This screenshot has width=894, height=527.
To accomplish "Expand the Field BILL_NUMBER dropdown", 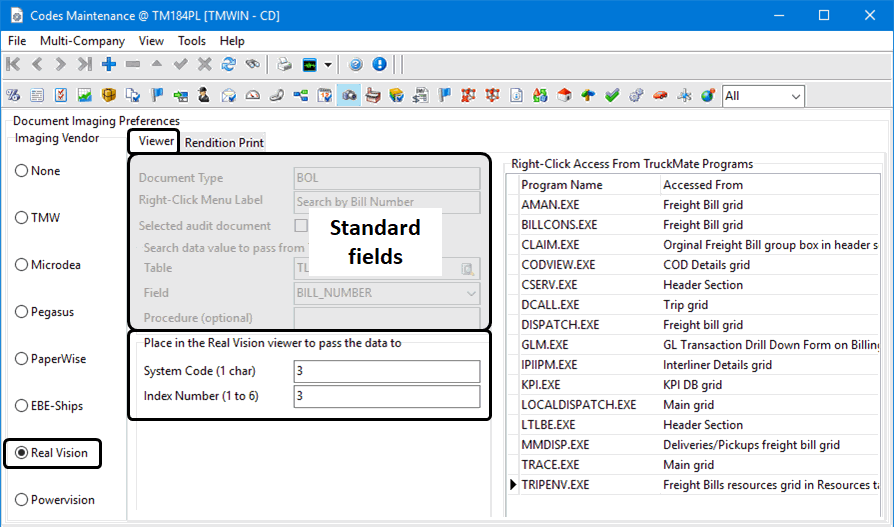I will tap(471, 293).
